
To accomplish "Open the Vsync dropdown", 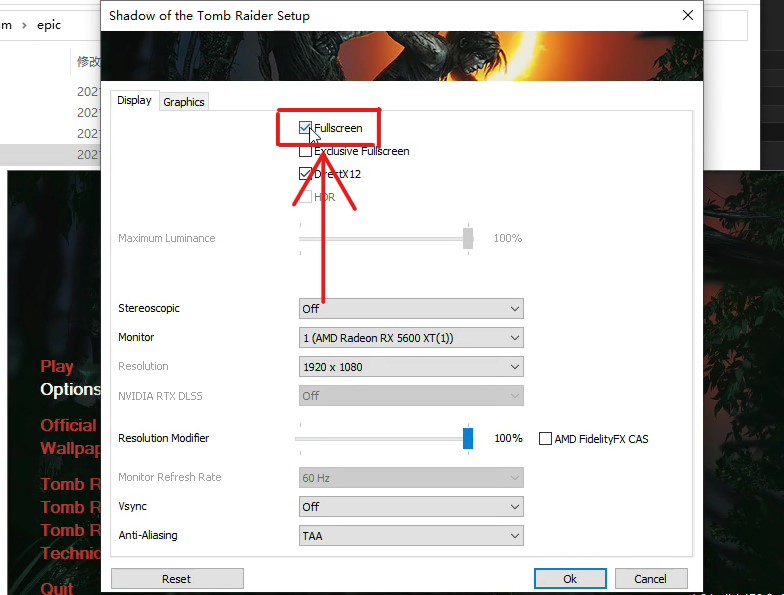I will (411, 506).
